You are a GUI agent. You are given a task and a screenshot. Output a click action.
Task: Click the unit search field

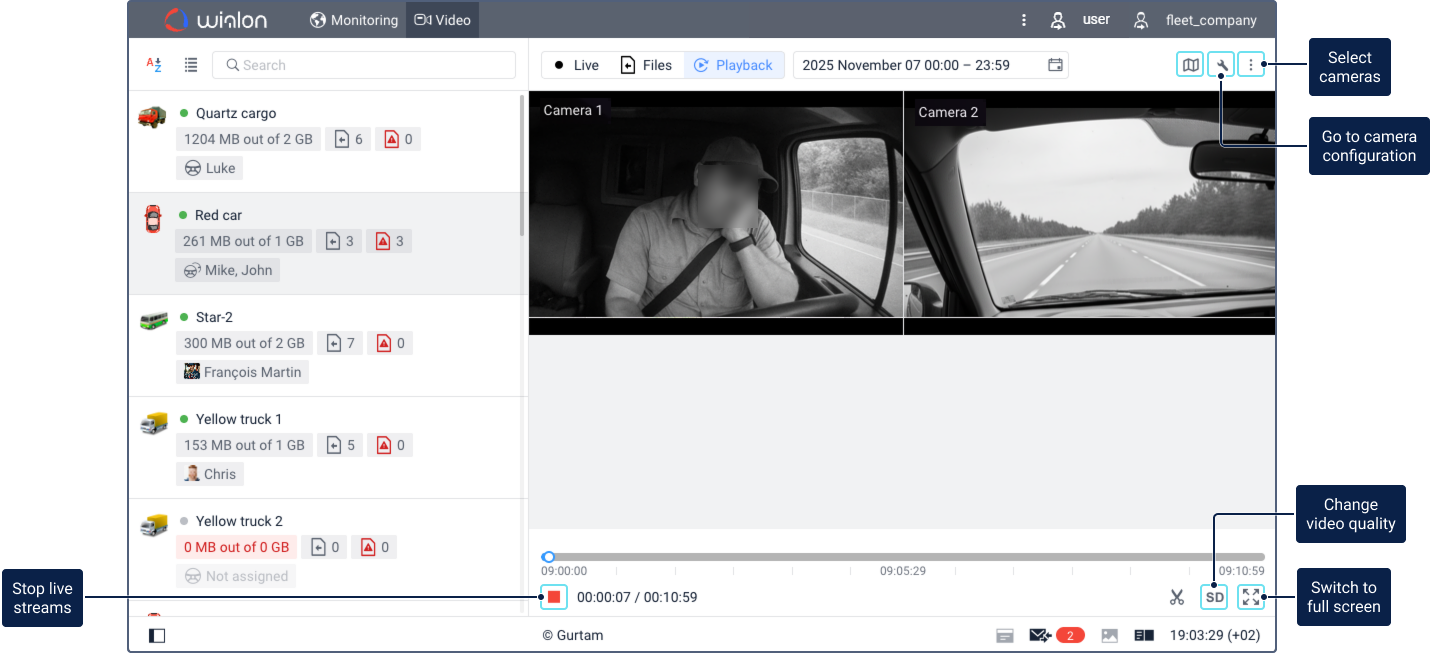click(364, 65)
